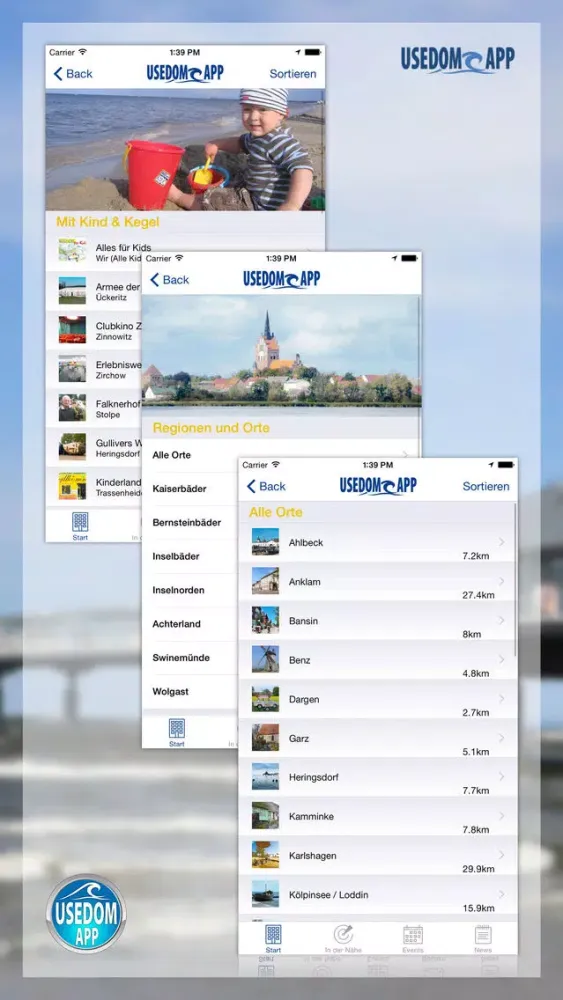Expand Alle Orte row chevron in regions list

click(406, 454)
